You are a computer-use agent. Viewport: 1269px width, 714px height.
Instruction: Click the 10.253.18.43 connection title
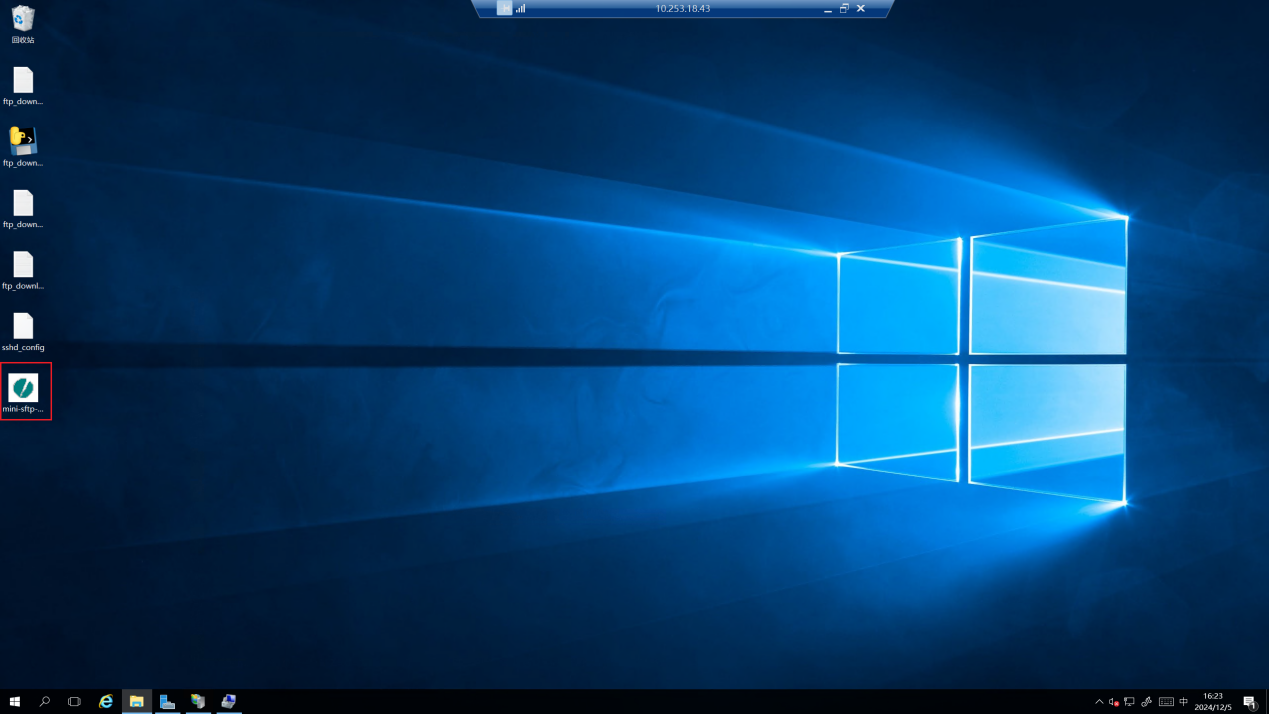coord(683,8)
